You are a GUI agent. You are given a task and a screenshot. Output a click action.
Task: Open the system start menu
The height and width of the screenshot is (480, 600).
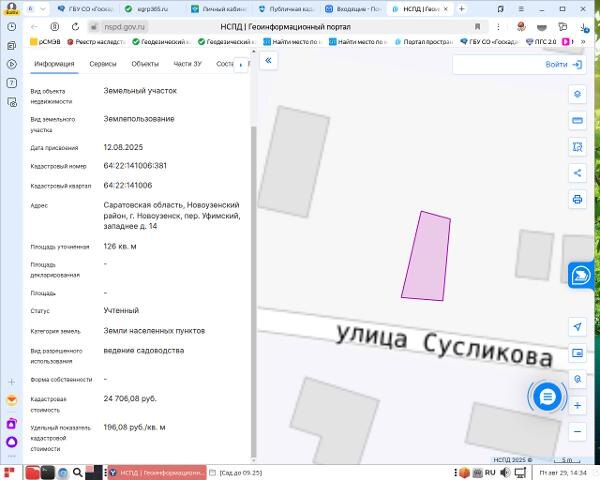click(9, 473)
